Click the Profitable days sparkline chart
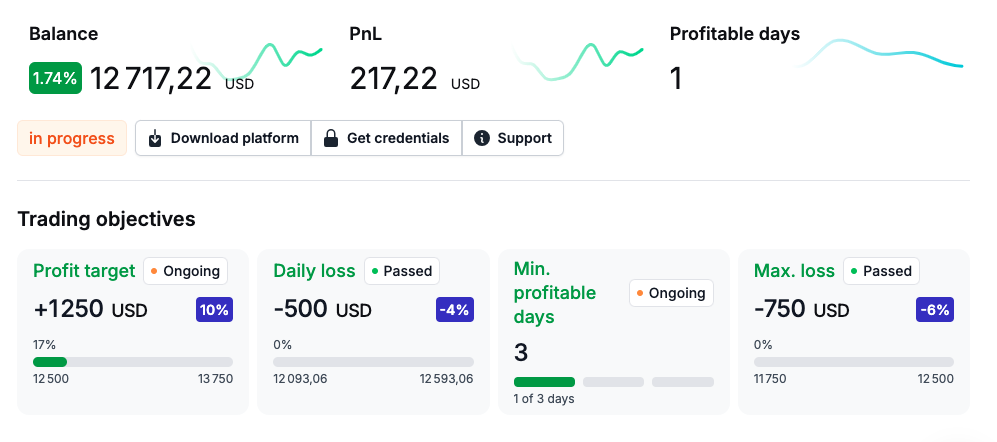Image resolution: width=997 pixels, height=442 pixels. [880, 54]
